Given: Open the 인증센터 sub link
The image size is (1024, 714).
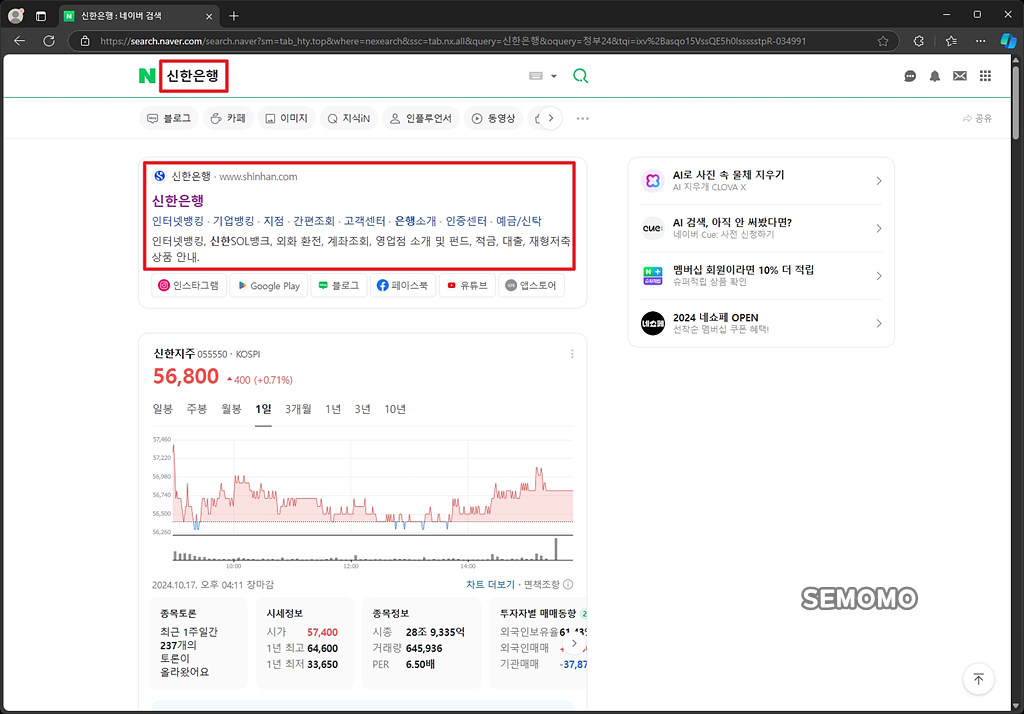Looking at the screenshot, I should [x=466, y=221].
